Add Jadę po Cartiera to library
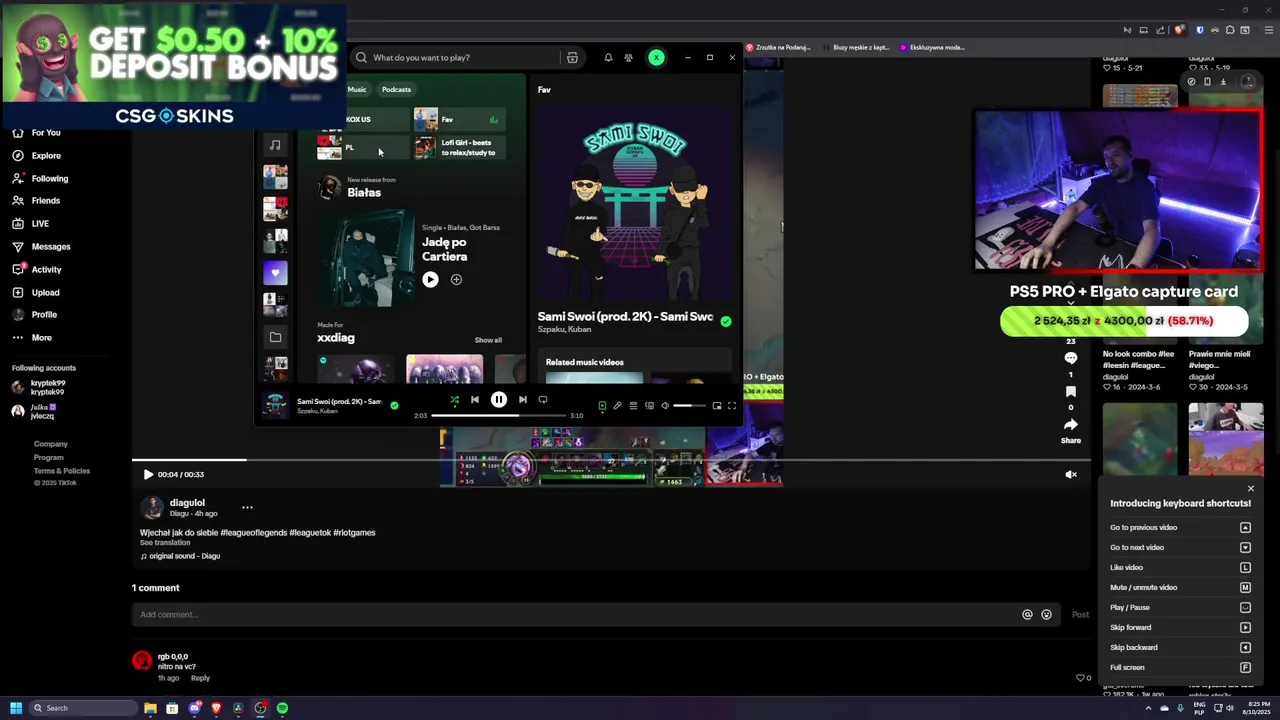 click(456, 280)
